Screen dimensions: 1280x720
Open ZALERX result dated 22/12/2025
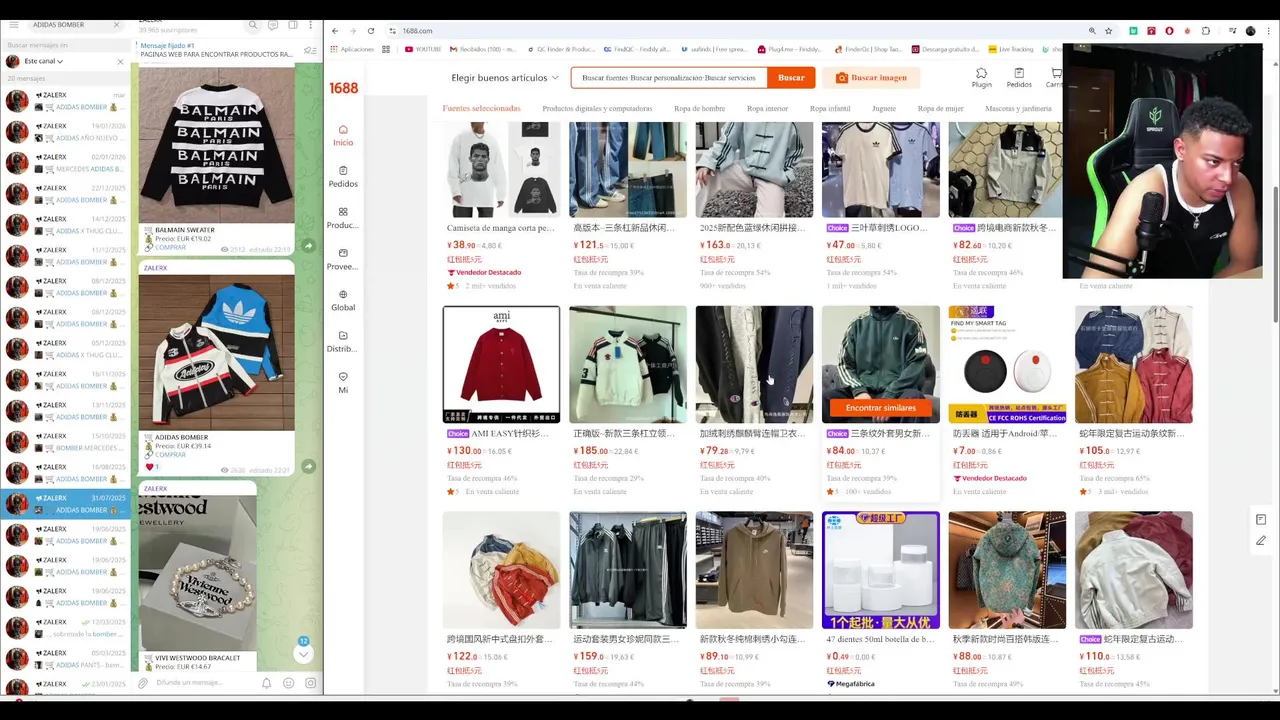pyautogui.click(x=66, y=194)
